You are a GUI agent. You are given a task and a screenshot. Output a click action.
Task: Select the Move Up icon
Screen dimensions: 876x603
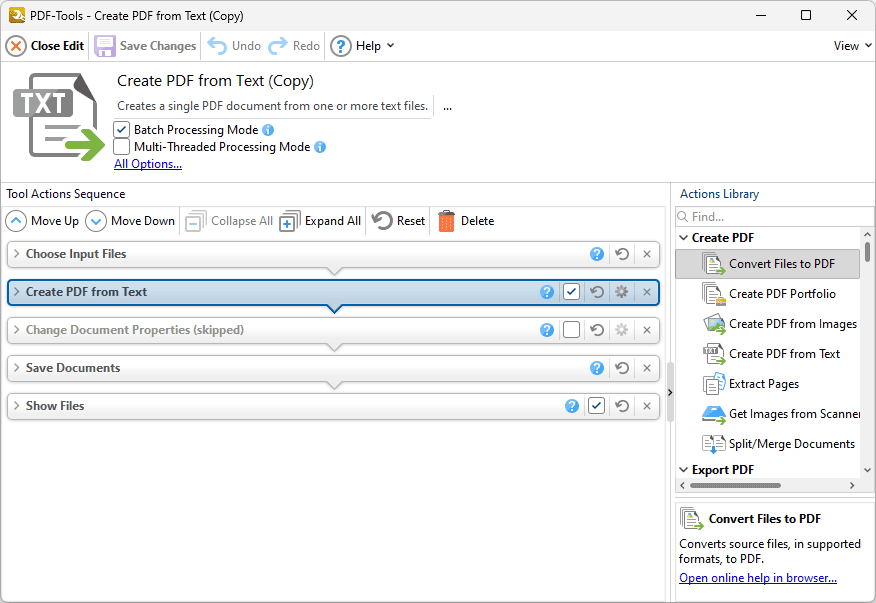point(15,220)
